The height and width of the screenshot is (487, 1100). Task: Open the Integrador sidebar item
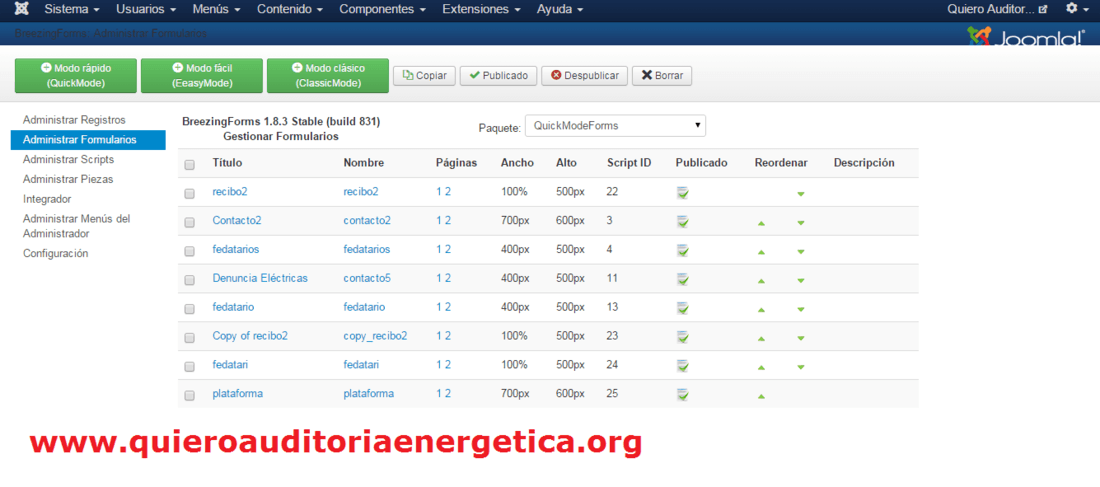coord(47,199)
